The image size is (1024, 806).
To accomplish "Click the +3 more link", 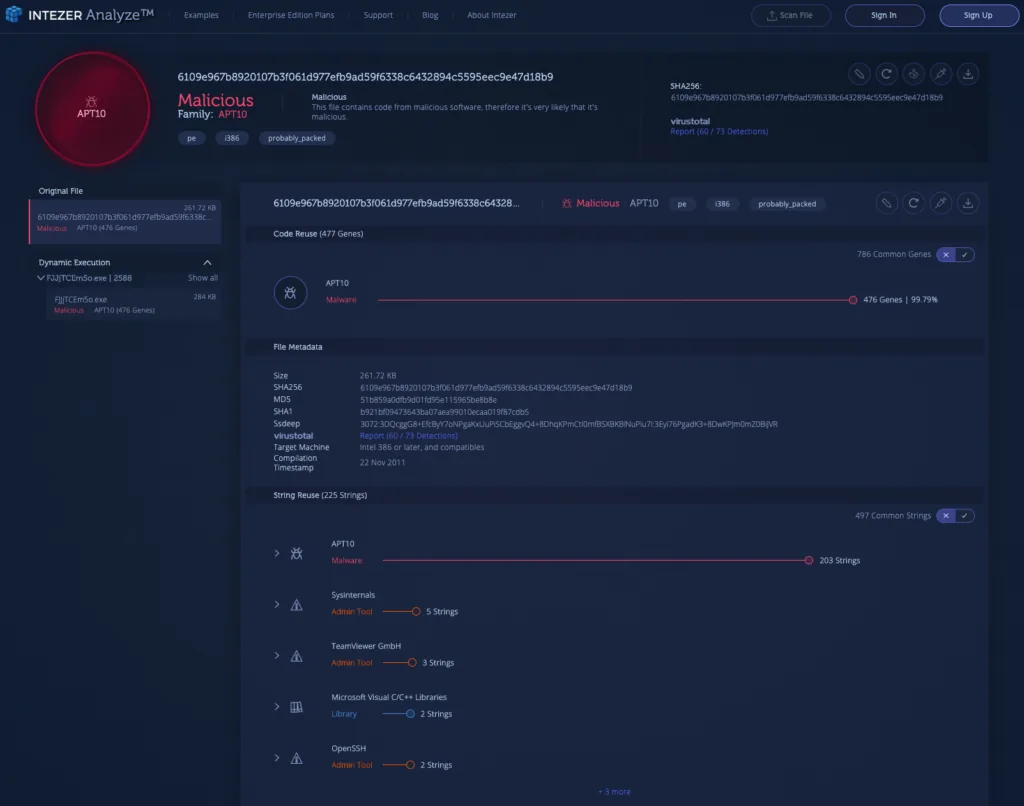I will [615, 792].
